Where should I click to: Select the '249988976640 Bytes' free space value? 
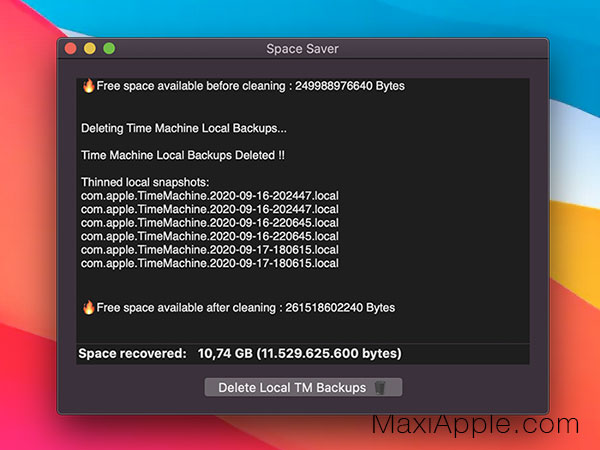click(350, 86)
